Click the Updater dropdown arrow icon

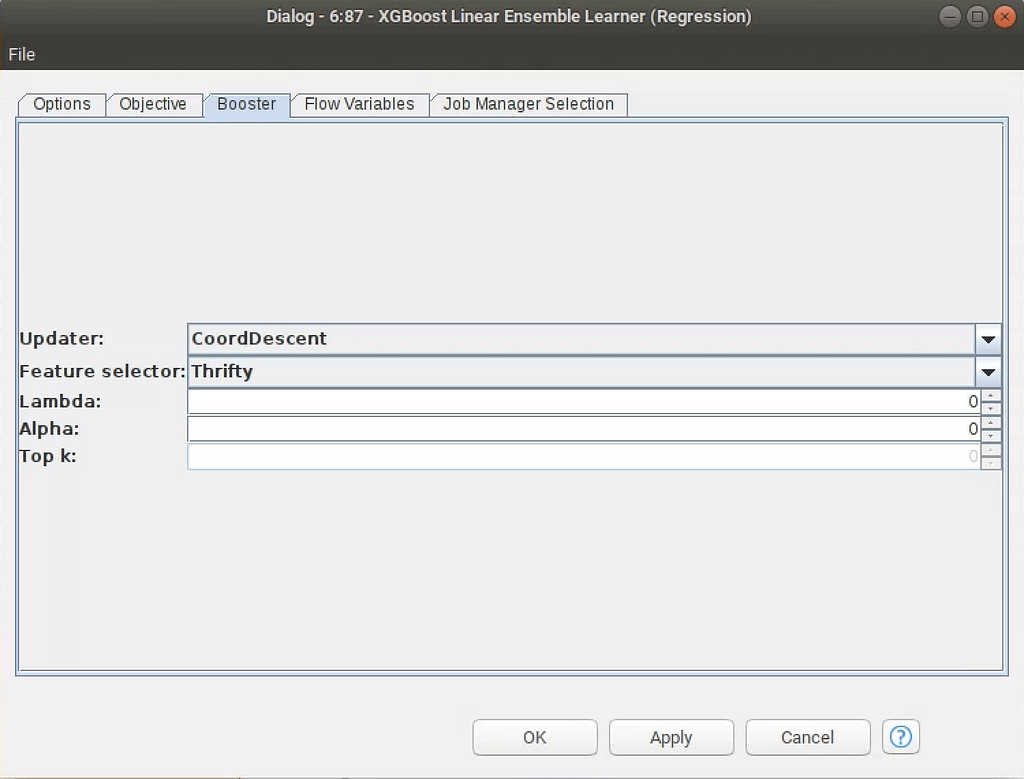[x=988, y=339]
